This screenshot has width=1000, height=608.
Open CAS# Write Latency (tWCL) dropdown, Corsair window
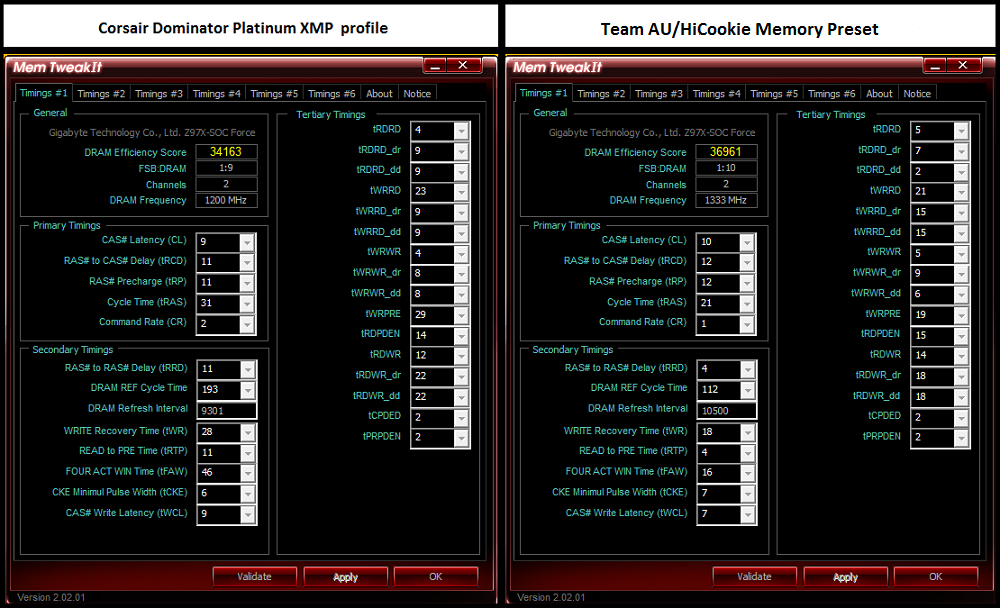(x=248, y=514)
